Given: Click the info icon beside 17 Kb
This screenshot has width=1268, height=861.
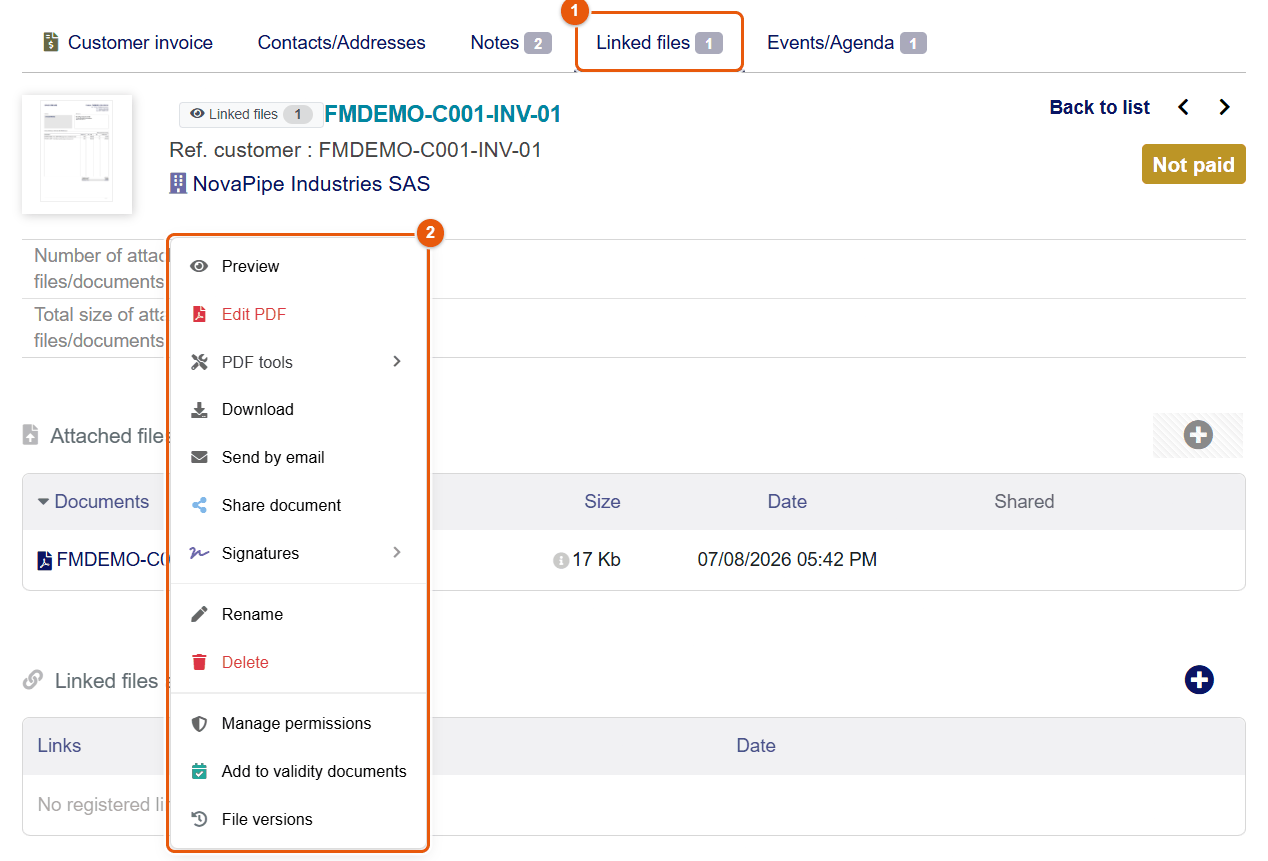Looking at the screenshot, I should coord(561,561).
